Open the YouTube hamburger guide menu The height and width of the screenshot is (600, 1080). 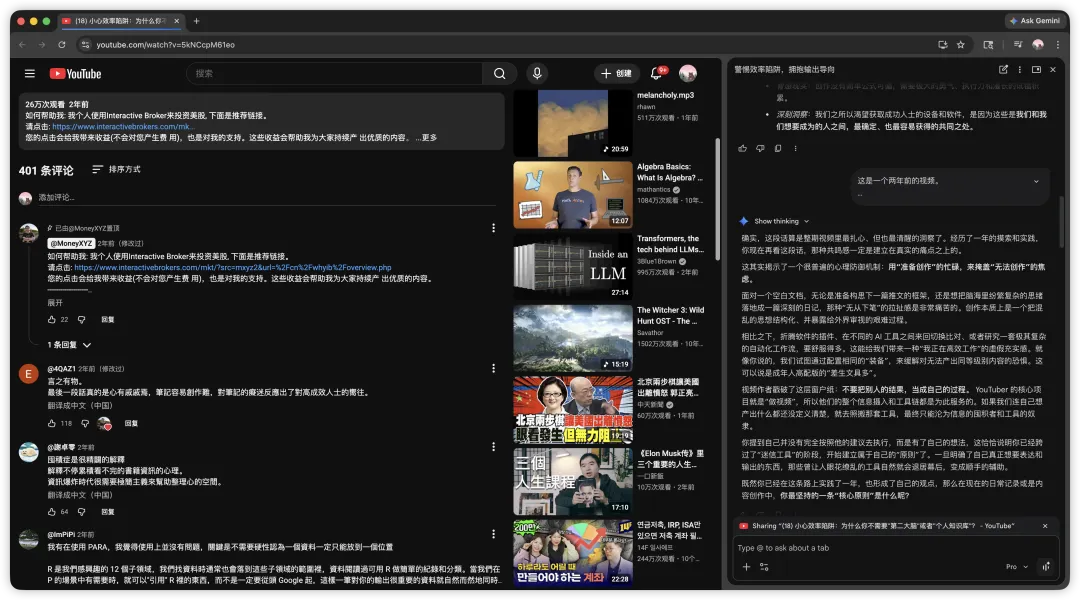pyautogui.click(x=30, y=74)
